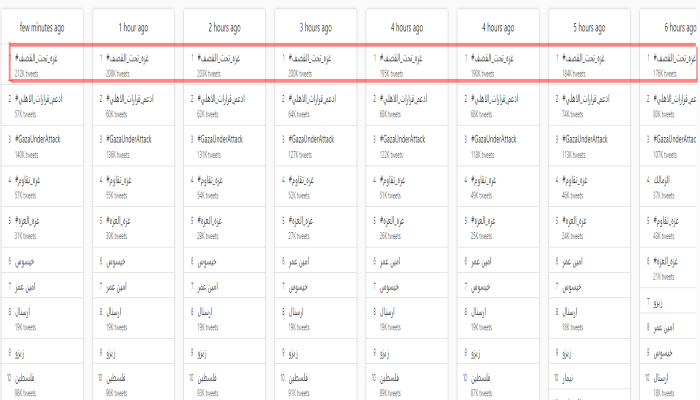Select the "1 hour ago" column header

pyautogui.click(x=135, y=27)
